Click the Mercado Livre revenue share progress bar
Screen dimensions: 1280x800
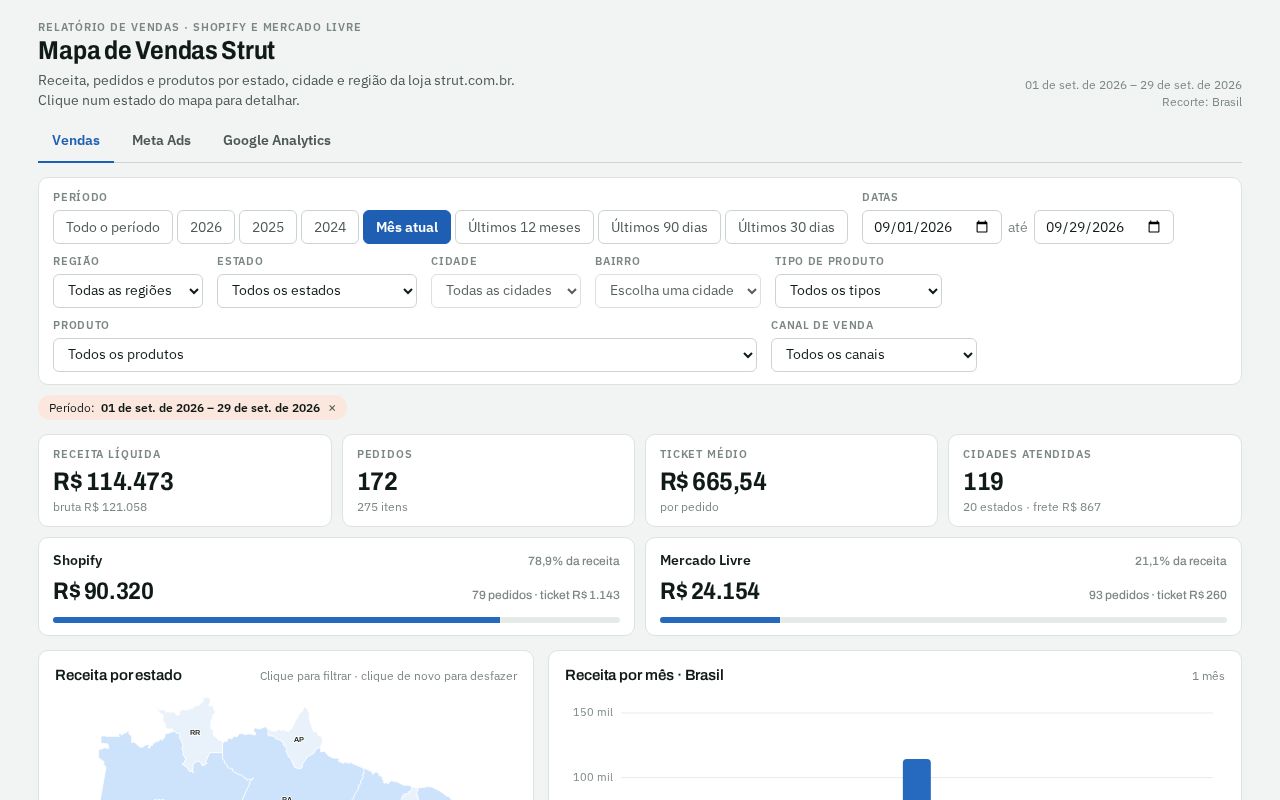point(943,620)
